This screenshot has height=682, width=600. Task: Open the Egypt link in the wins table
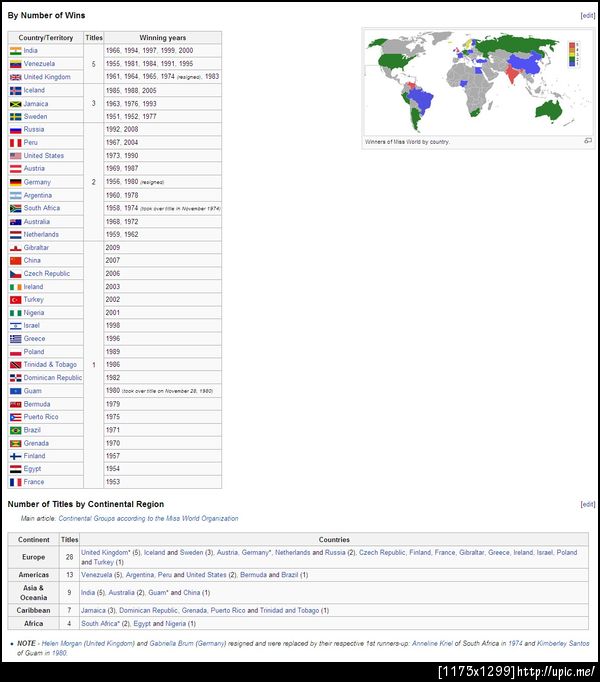tap(32, 469)
